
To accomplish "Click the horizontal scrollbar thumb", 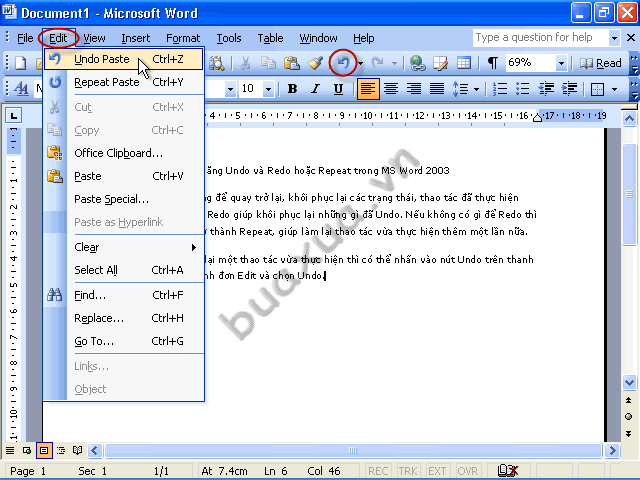I will (x=353, y=451).
